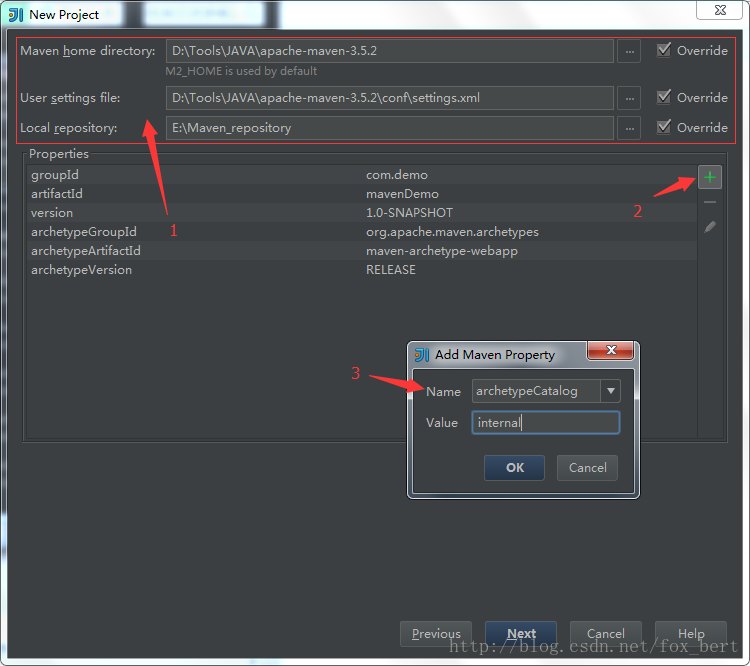Screen dimensions: 750x666
Task: Cancel the Add Maven Property dialog
Action: [x=587, y=467]
